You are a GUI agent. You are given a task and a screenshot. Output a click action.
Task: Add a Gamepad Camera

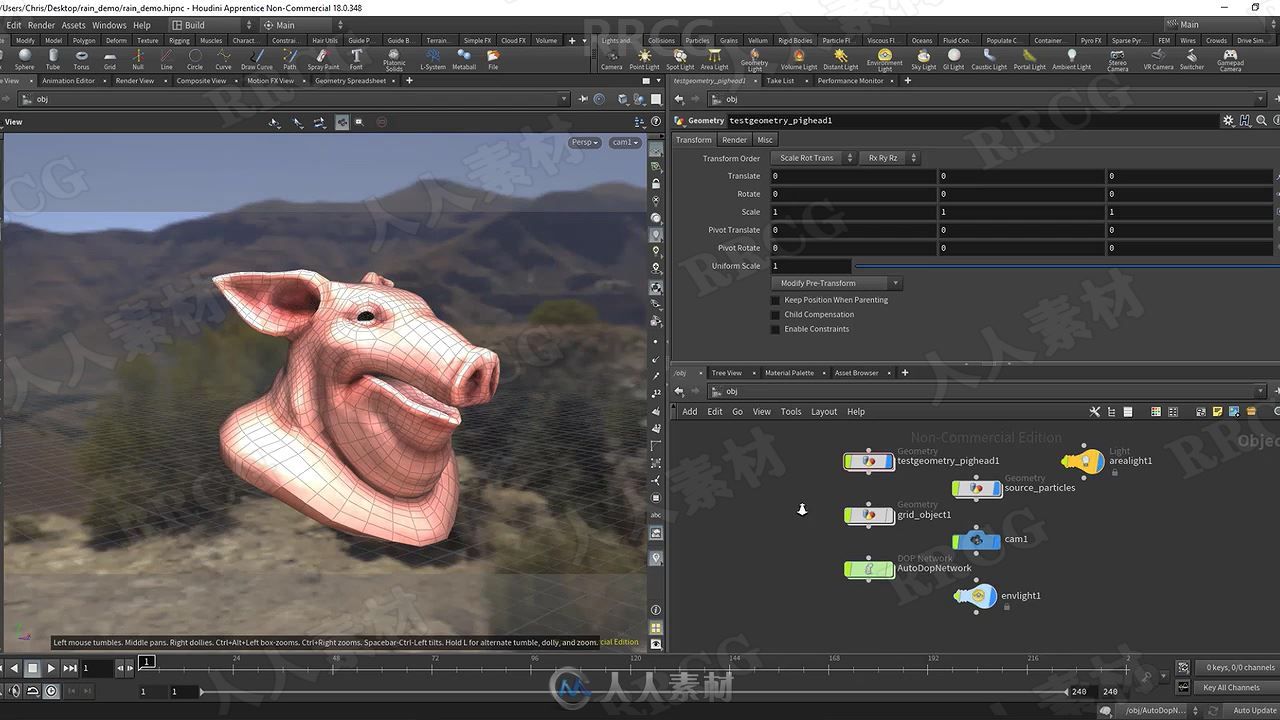(1230, 60)
